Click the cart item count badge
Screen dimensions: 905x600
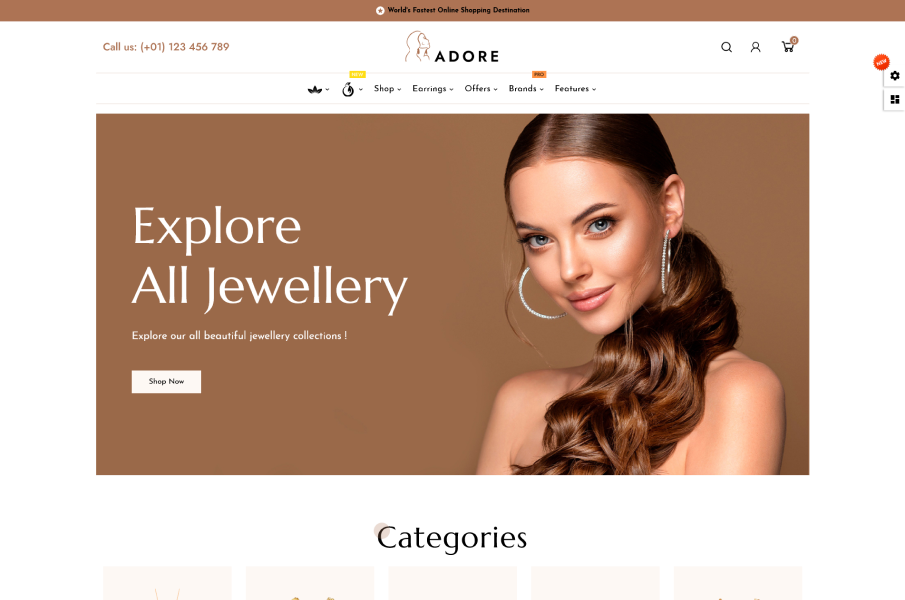tap(794, 40)
